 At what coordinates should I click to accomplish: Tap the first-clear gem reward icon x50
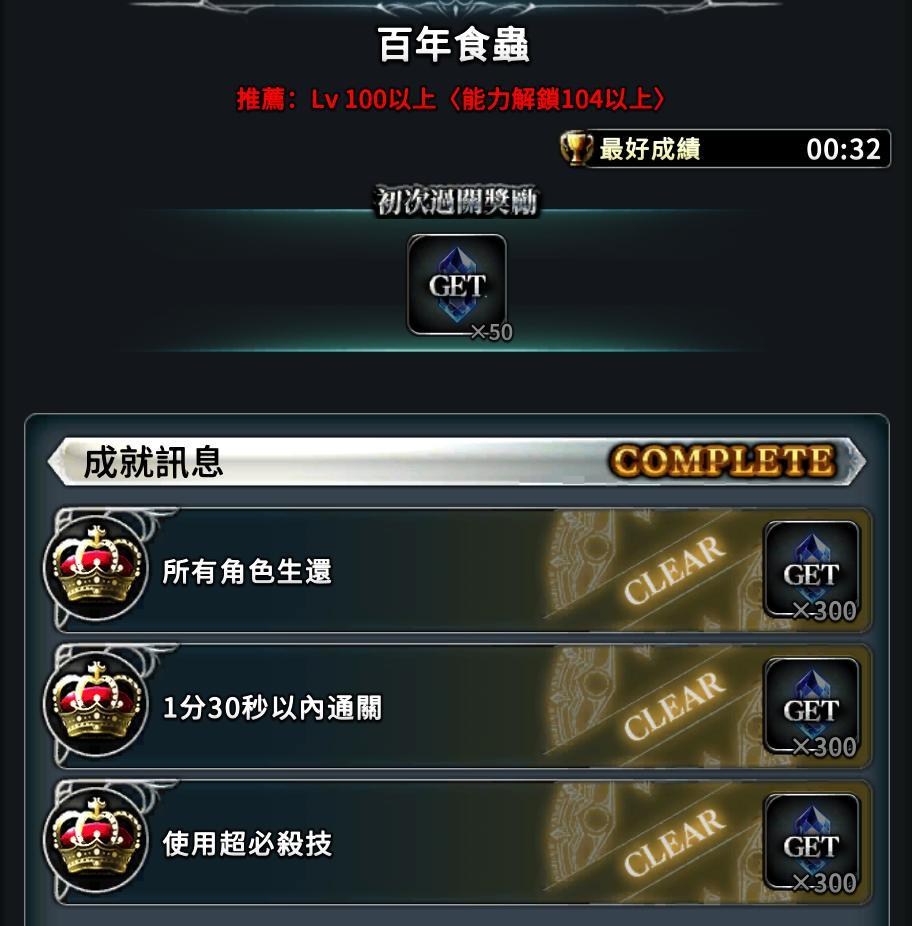(x=457, y=286)
